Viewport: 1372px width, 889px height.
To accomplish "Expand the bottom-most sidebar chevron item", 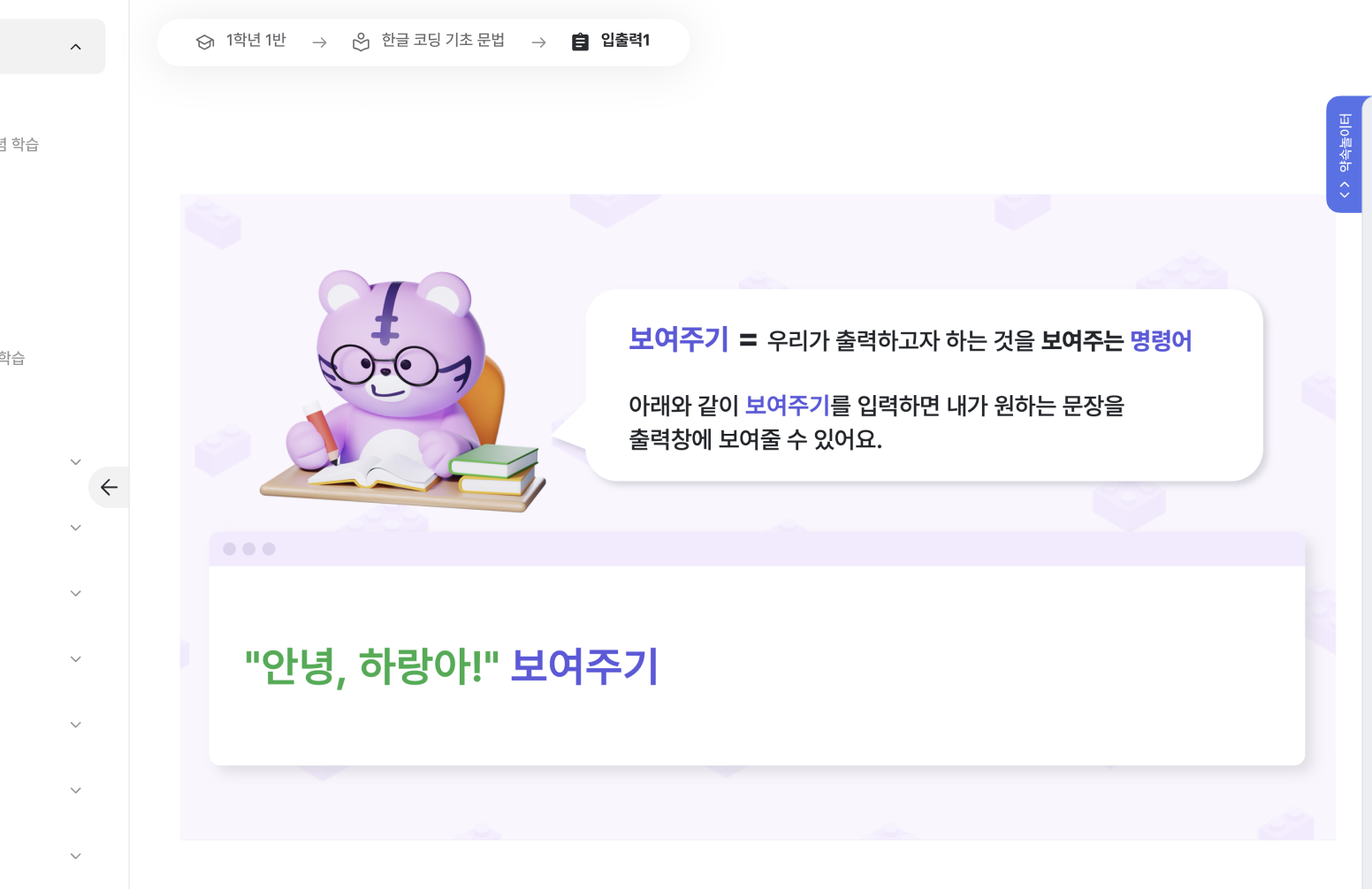I will [76, 856].
